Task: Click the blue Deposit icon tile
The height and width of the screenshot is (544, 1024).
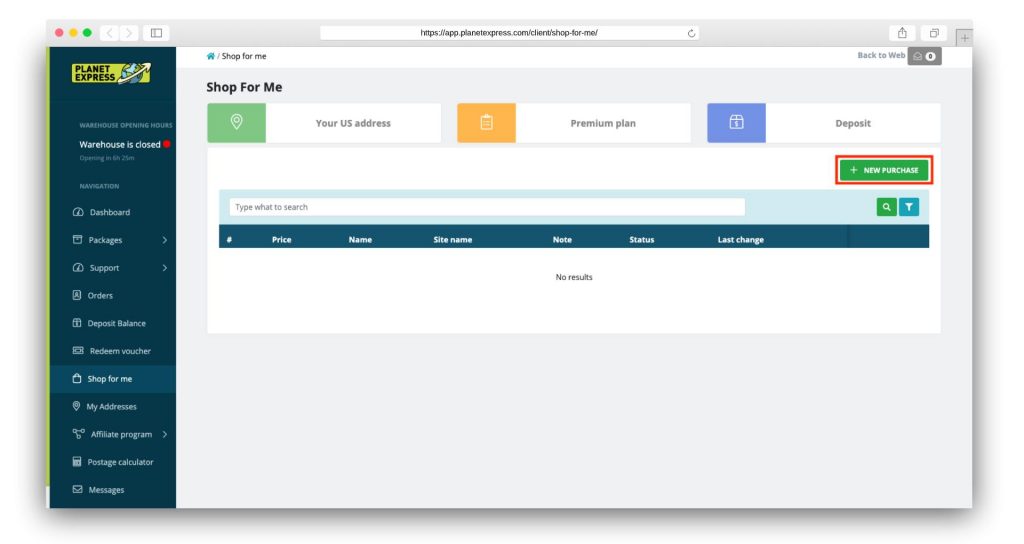Action: pyautogui.click(x=737, y=123)
